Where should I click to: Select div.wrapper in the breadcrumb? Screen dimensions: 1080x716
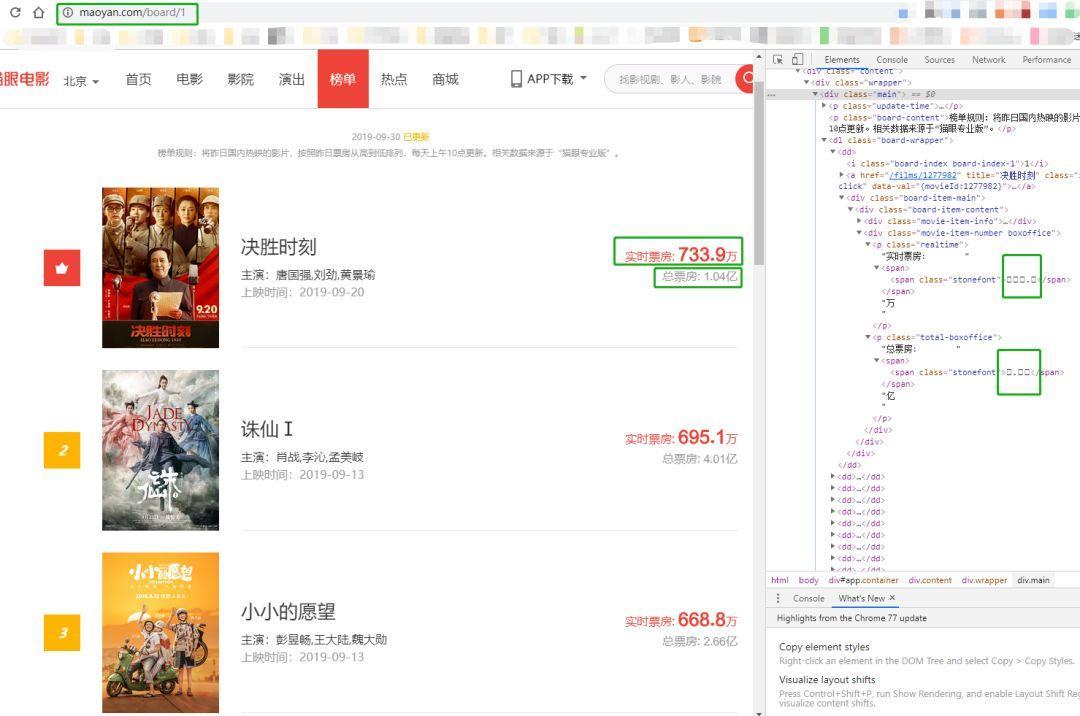[984, 580]
